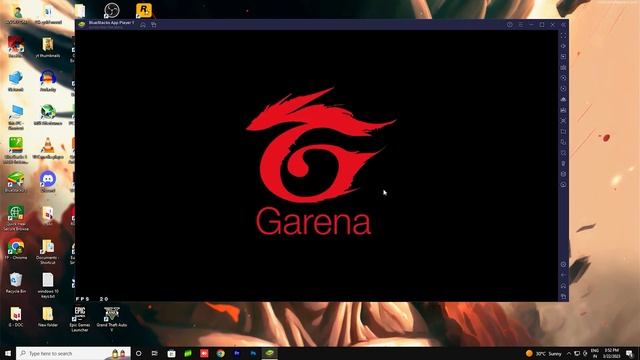Select the Recycle Bin icon
The image size is (640, 360).
coord(16,283)
